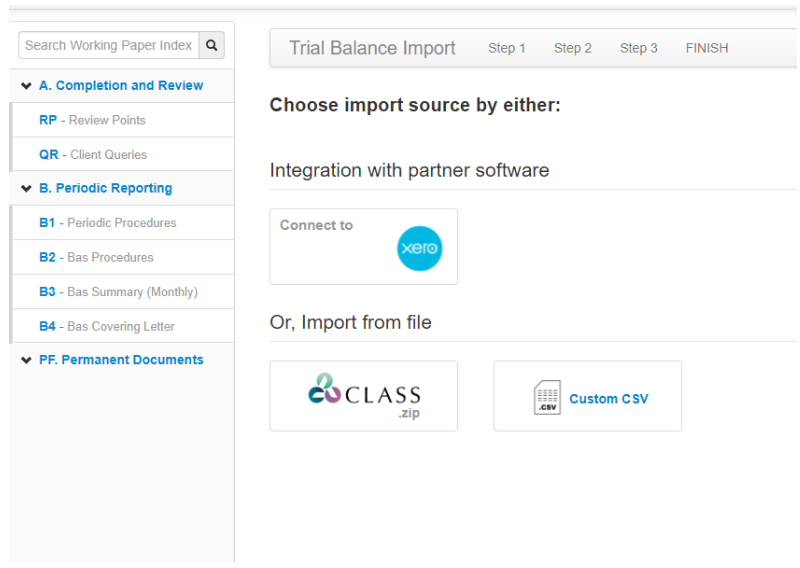Image resolution: width=800 pixels, height=568 pixels.
Task: Click the Connect to Xero button
Action: [x=363, y=246]
